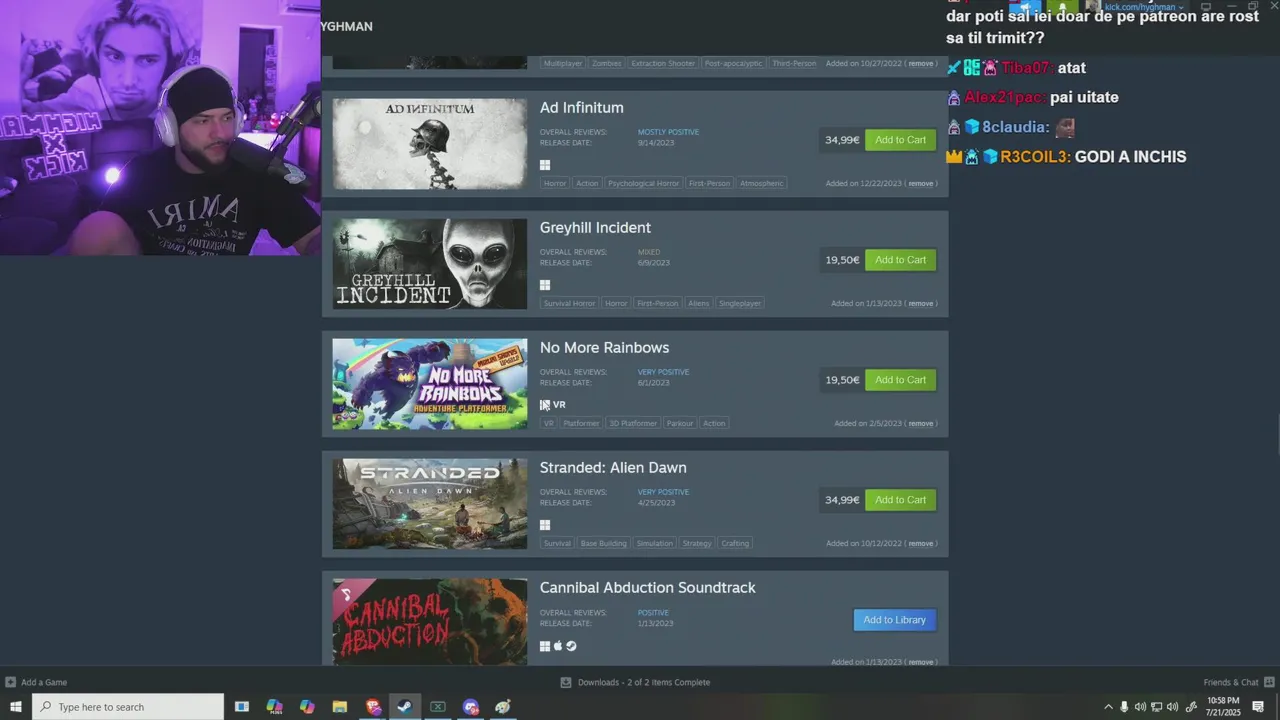Click the Greyhill Incident capsule image
This screenshot has height=720, width=1280.
(429, 264)
